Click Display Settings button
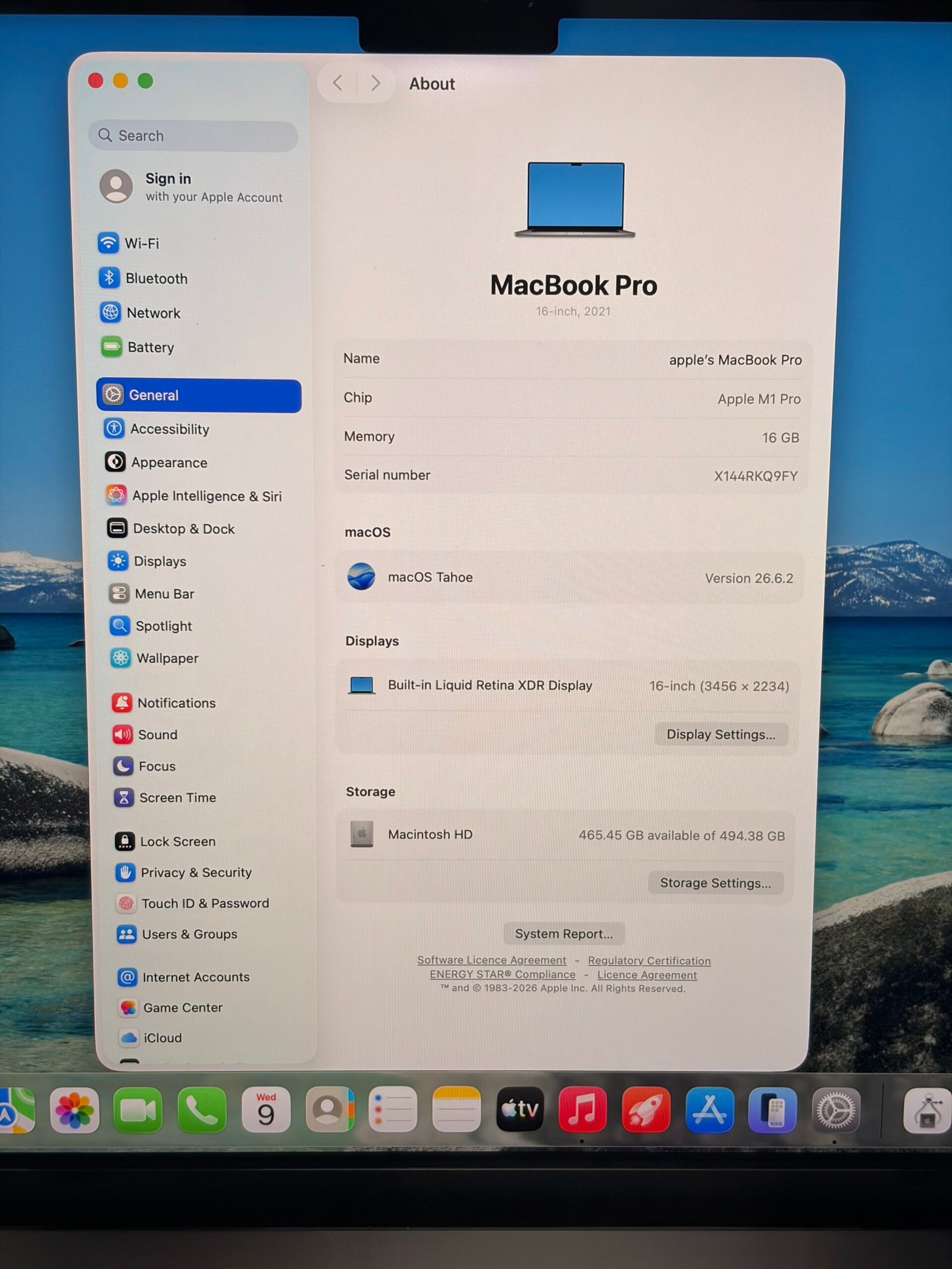The height and width of the screenshot is (1269, 952). click(721, 735)
